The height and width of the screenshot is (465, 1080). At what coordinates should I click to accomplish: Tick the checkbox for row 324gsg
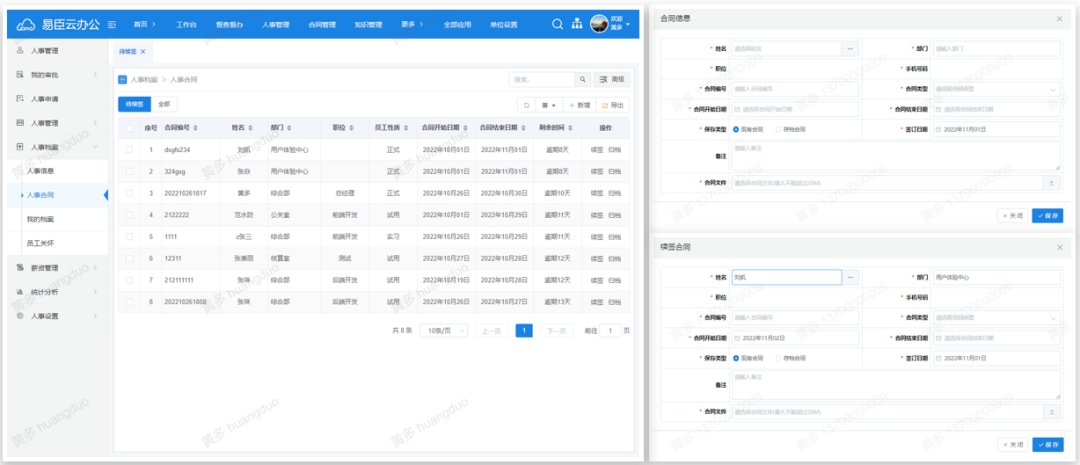[x=129, y=171]
